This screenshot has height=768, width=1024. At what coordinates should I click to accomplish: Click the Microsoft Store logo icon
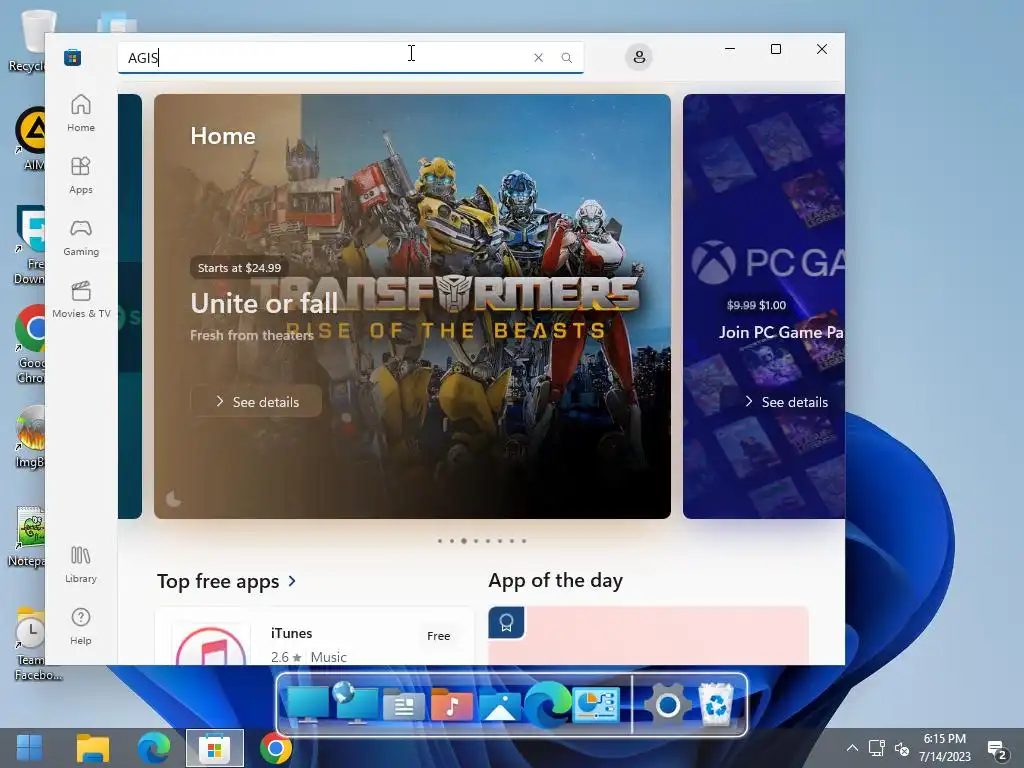click(x=72, y=57)
